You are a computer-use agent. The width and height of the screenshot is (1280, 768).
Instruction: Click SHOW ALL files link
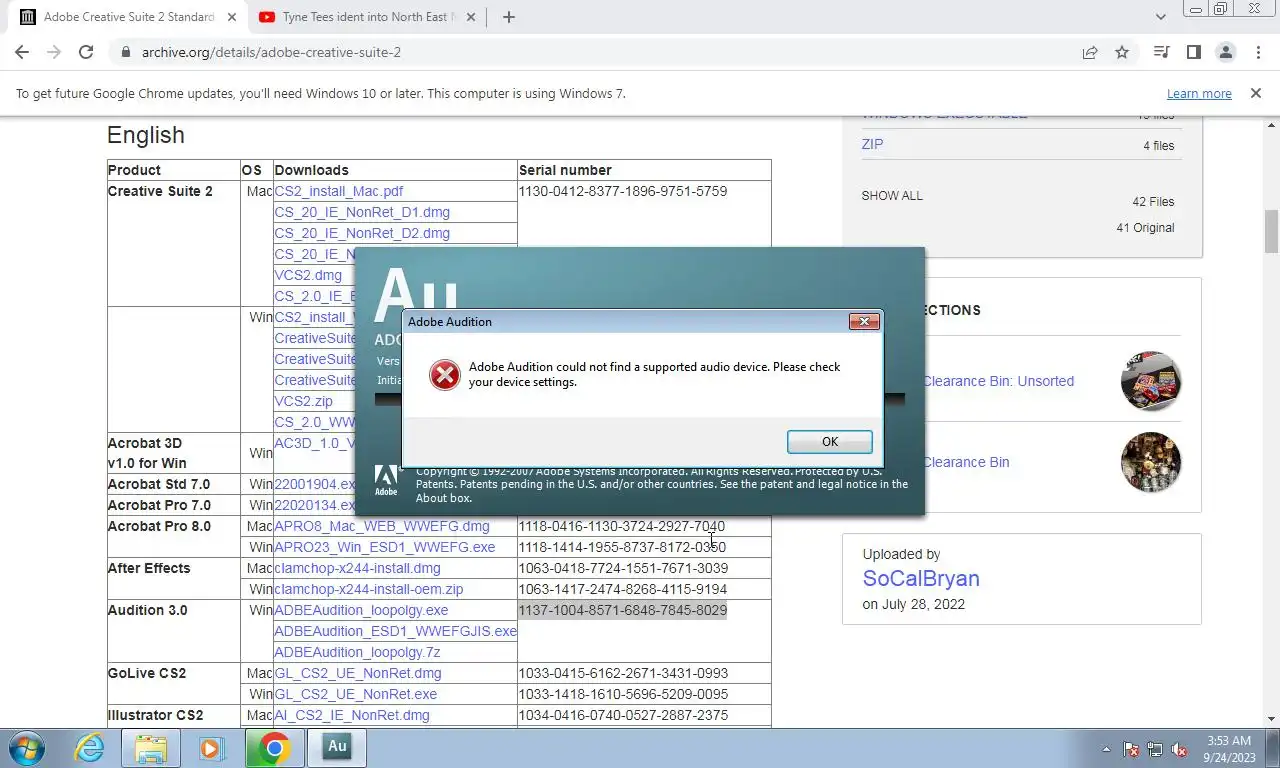pyautogui.click(x=892, y=196)
